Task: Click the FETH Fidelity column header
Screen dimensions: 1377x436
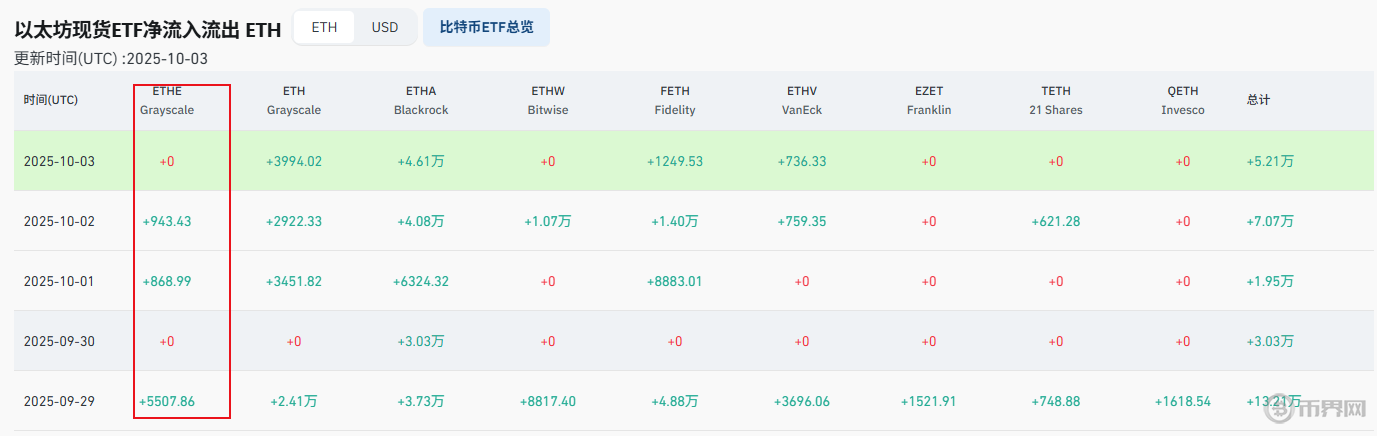Action: click(x=675, y=100)
